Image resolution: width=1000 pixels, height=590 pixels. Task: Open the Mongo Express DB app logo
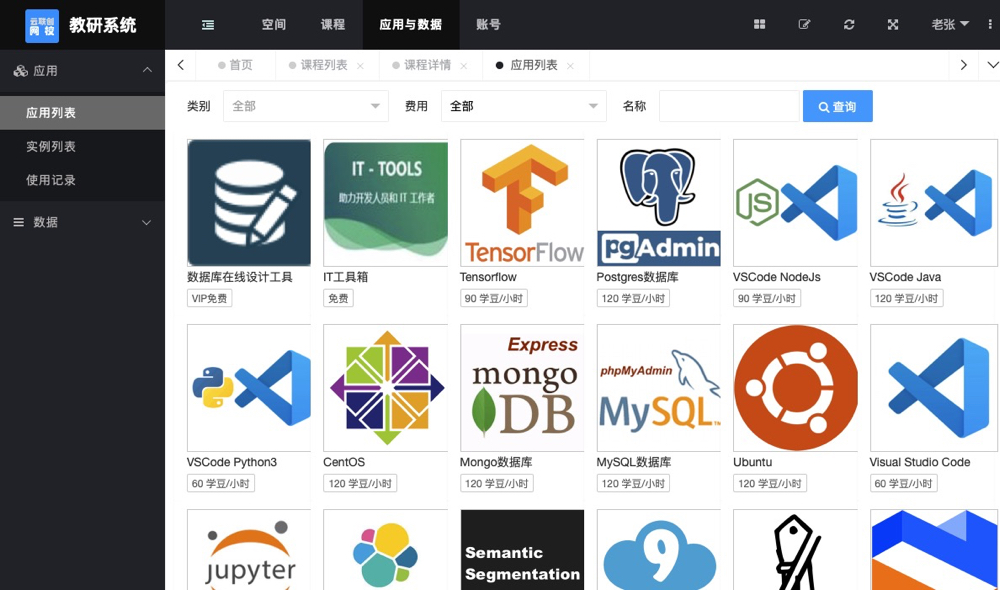[522, 387]
